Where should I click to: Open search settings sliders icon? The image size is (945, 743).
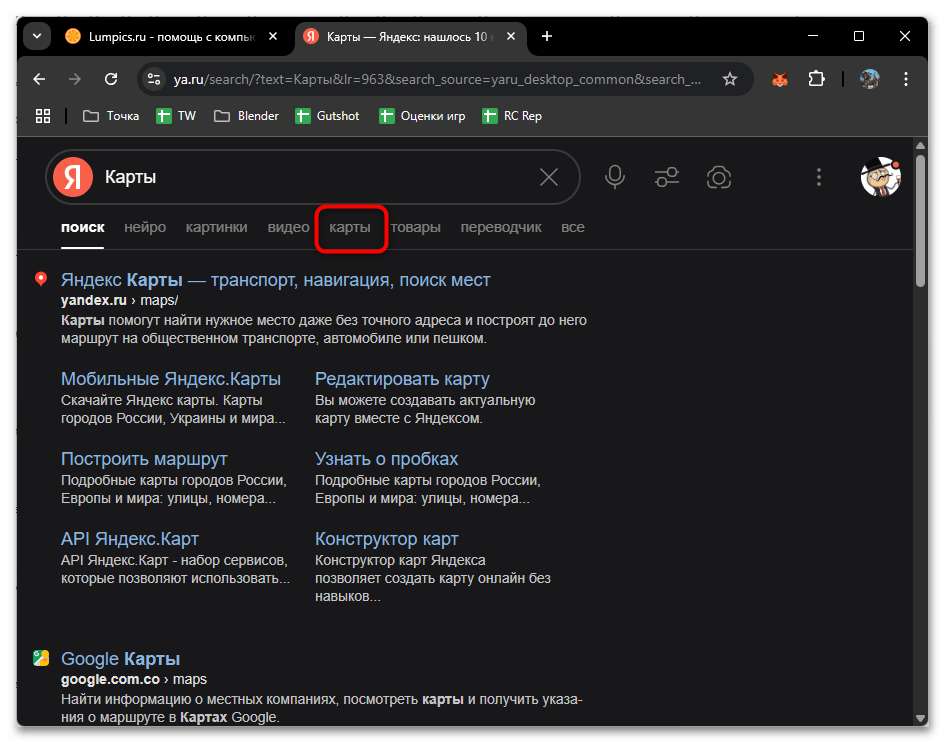(x=667, y=177)
